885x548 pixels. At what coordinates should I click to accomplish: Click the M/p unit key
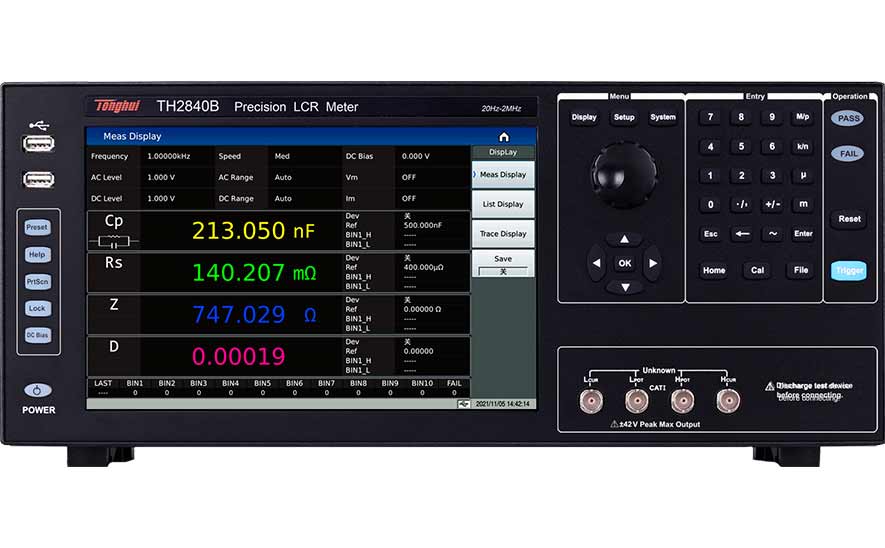[803, 117]
